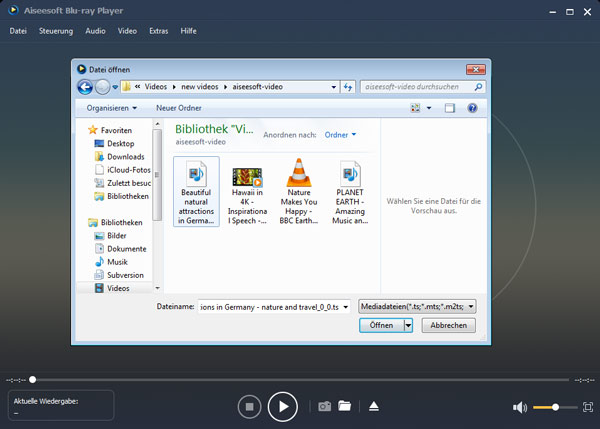Take a snapshot with camera icon
The image size is (600, 429).
point(324,406)
